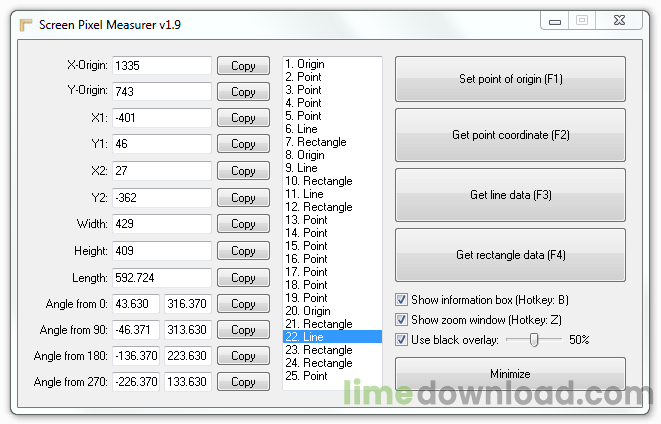
Task: Select list entry '7. Rectangle'
Action: (x=332, y=142)
